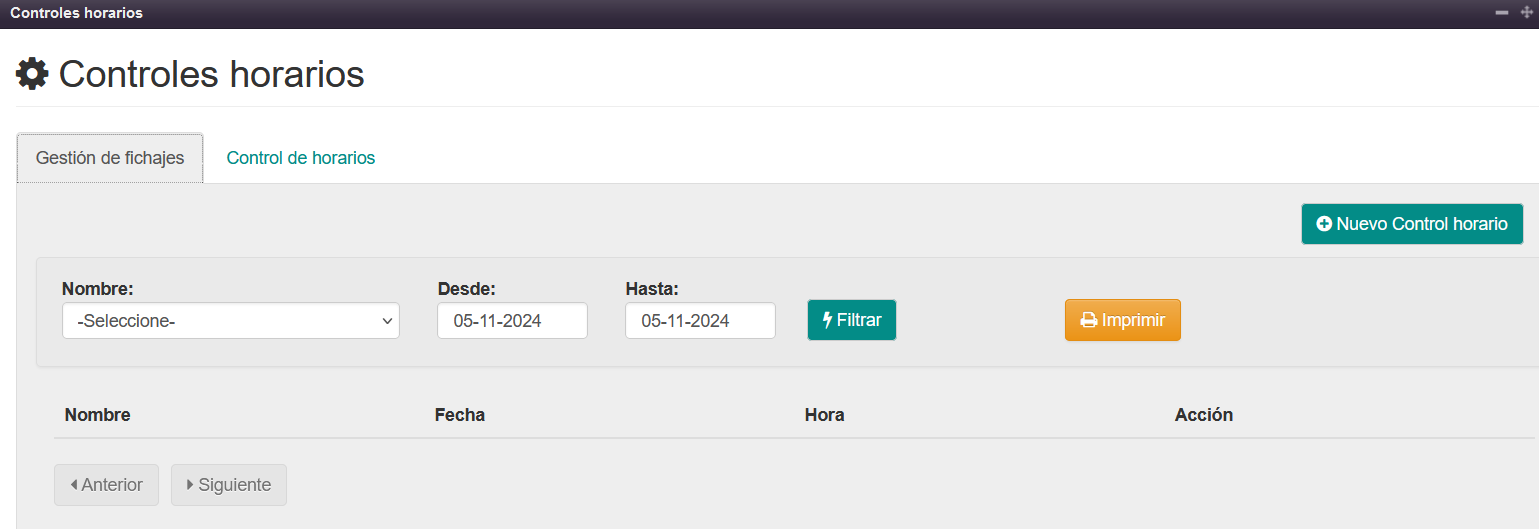
Task: Click the plus icon on Nuevo Control horario
Action: pos(1324,224)
